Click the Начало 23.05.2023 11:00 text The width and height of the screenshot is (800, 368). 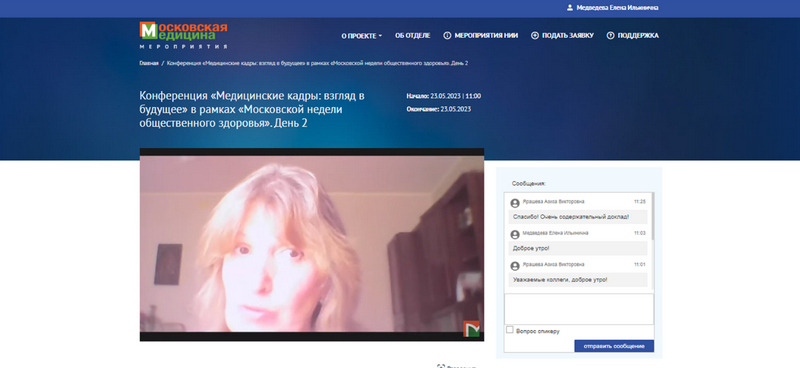click(x=443, y=96)
